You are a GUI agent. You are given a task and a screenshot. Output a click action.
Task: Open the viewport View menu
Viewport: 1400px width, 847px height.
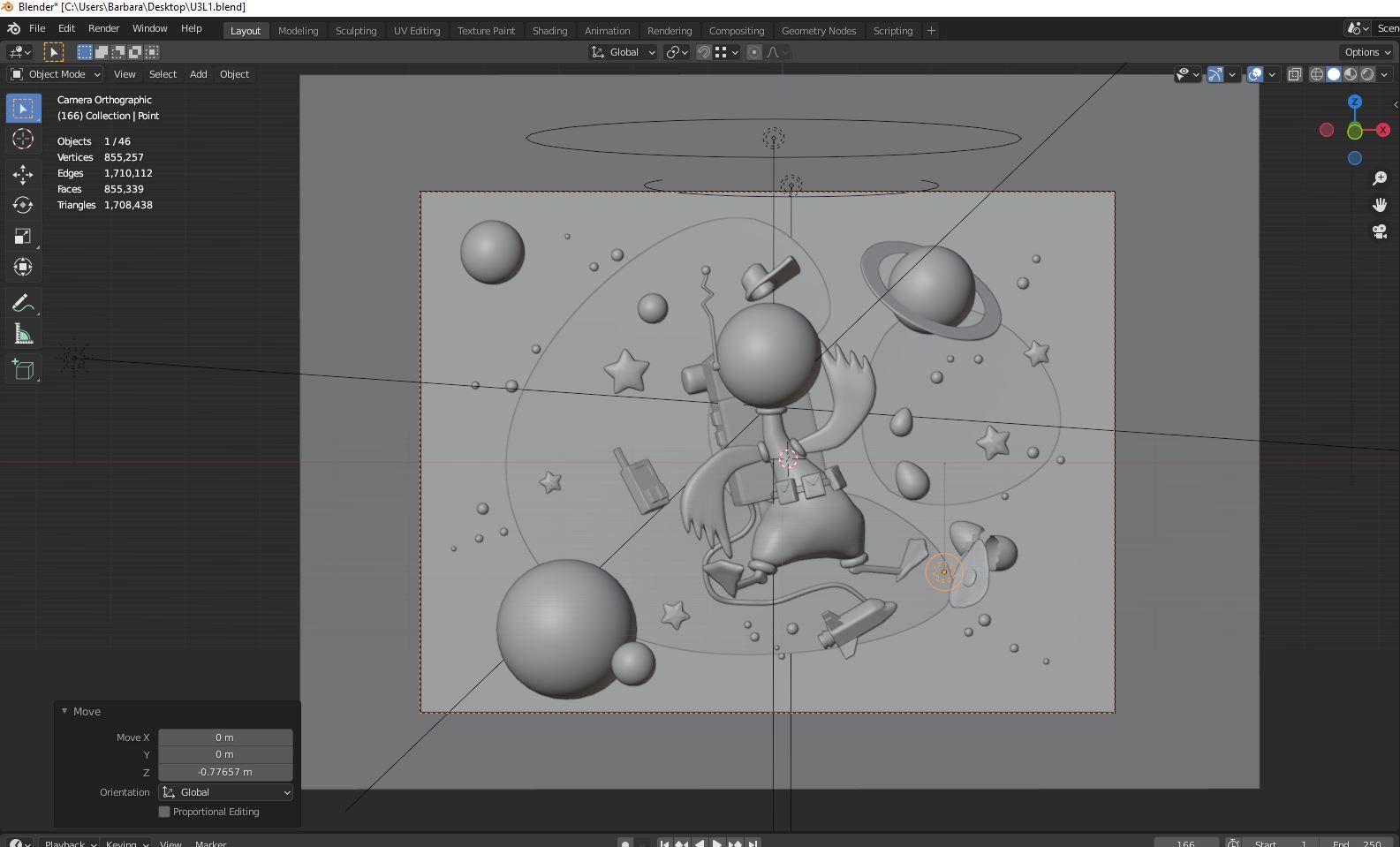125,74
